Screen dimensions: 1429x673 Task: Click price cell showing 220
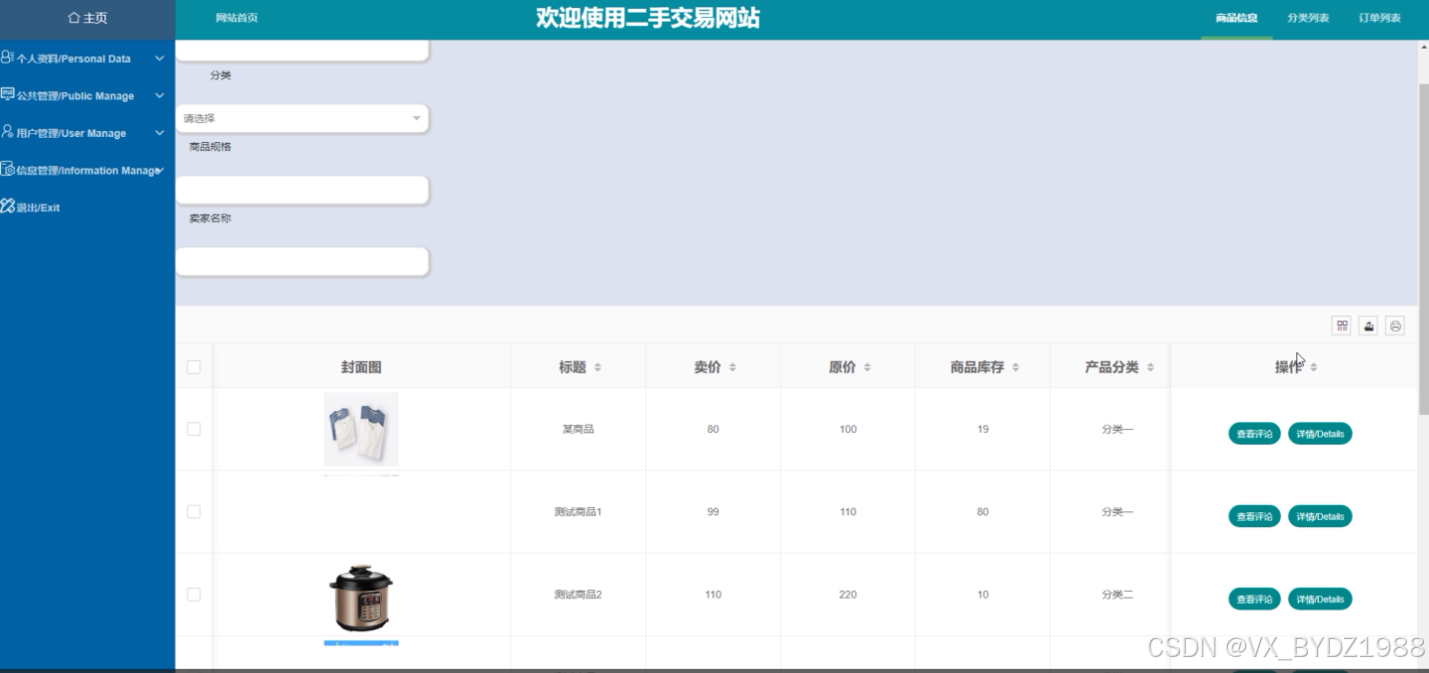click(x=848, y=594)
